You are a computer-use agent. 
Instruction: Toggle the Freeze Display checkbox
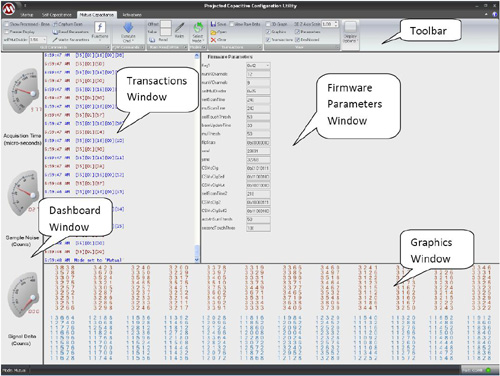pos(7,32)
